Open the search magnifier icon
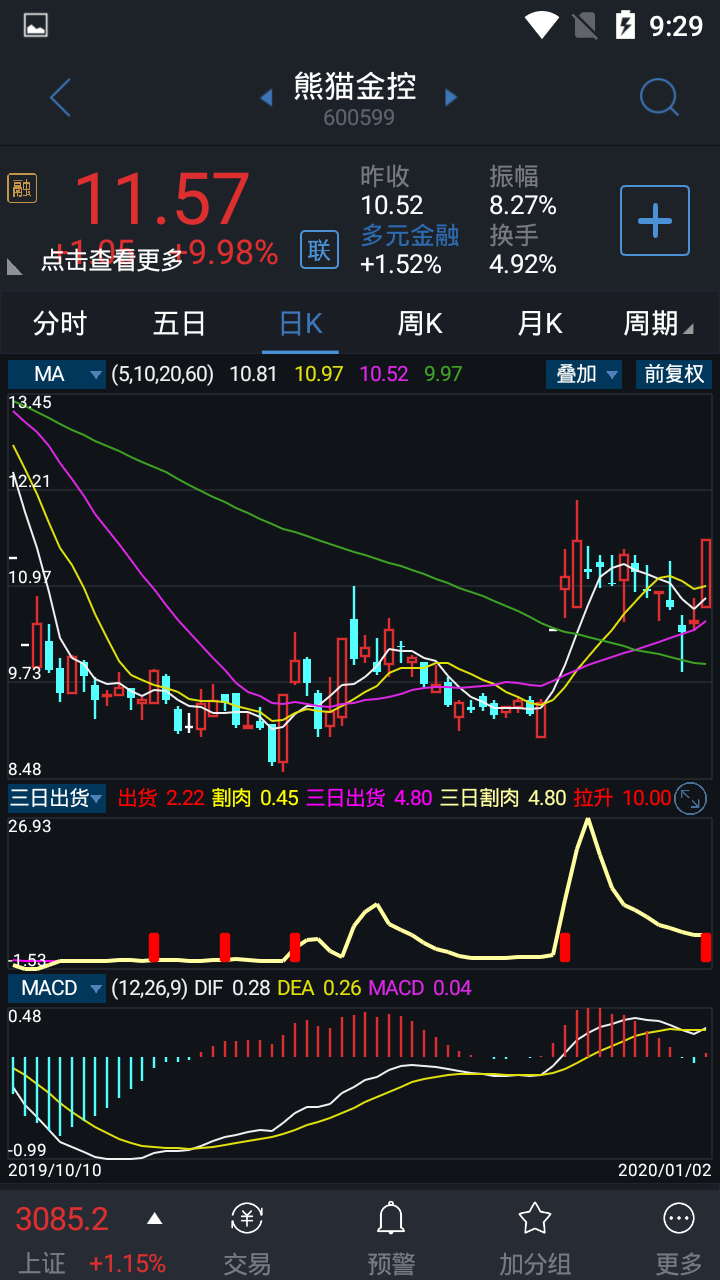Image resolution: width=720 pixels, height=1280 pixels. [659, 97]
